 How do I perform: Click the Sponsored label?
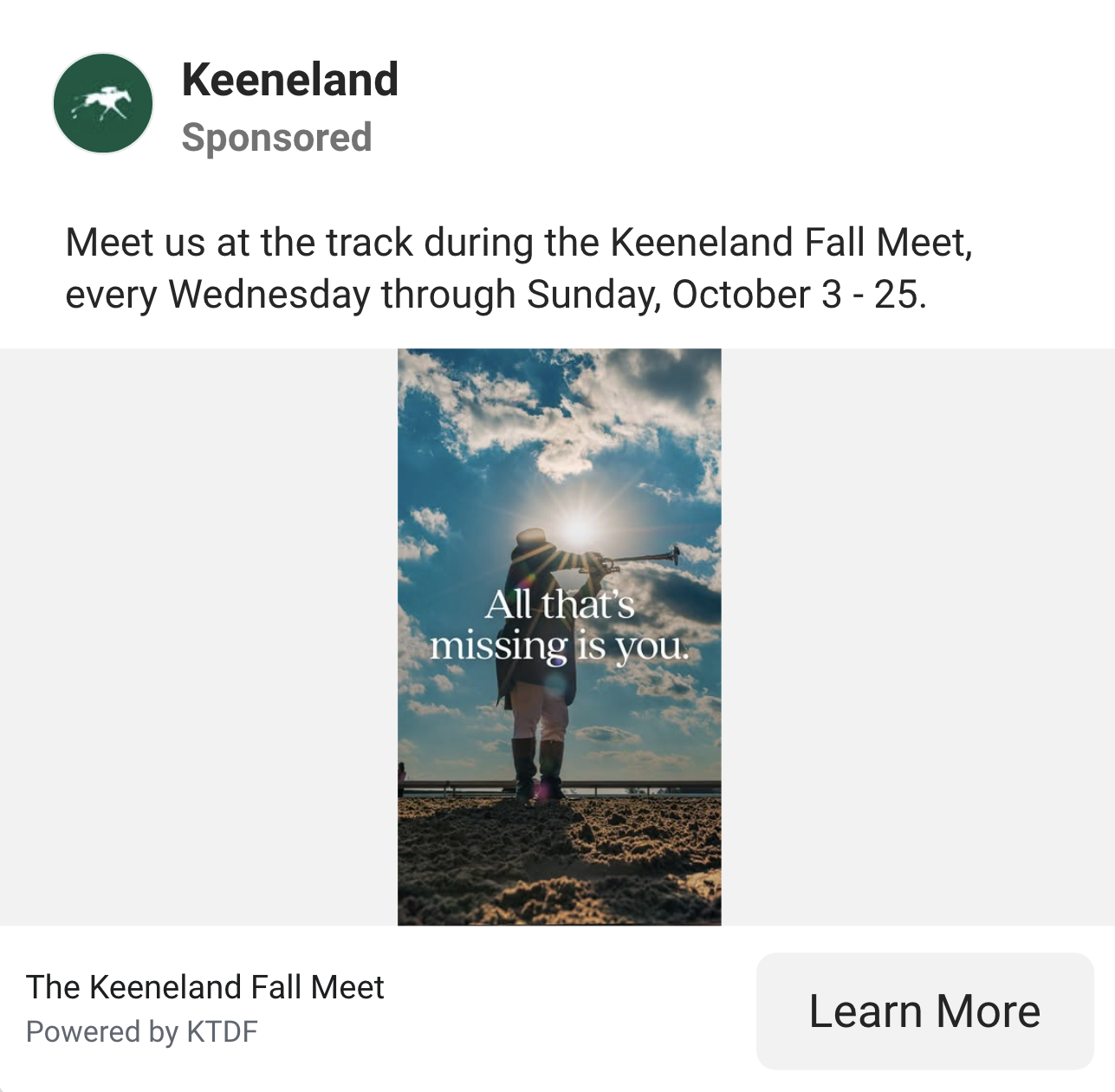point(276,138)
